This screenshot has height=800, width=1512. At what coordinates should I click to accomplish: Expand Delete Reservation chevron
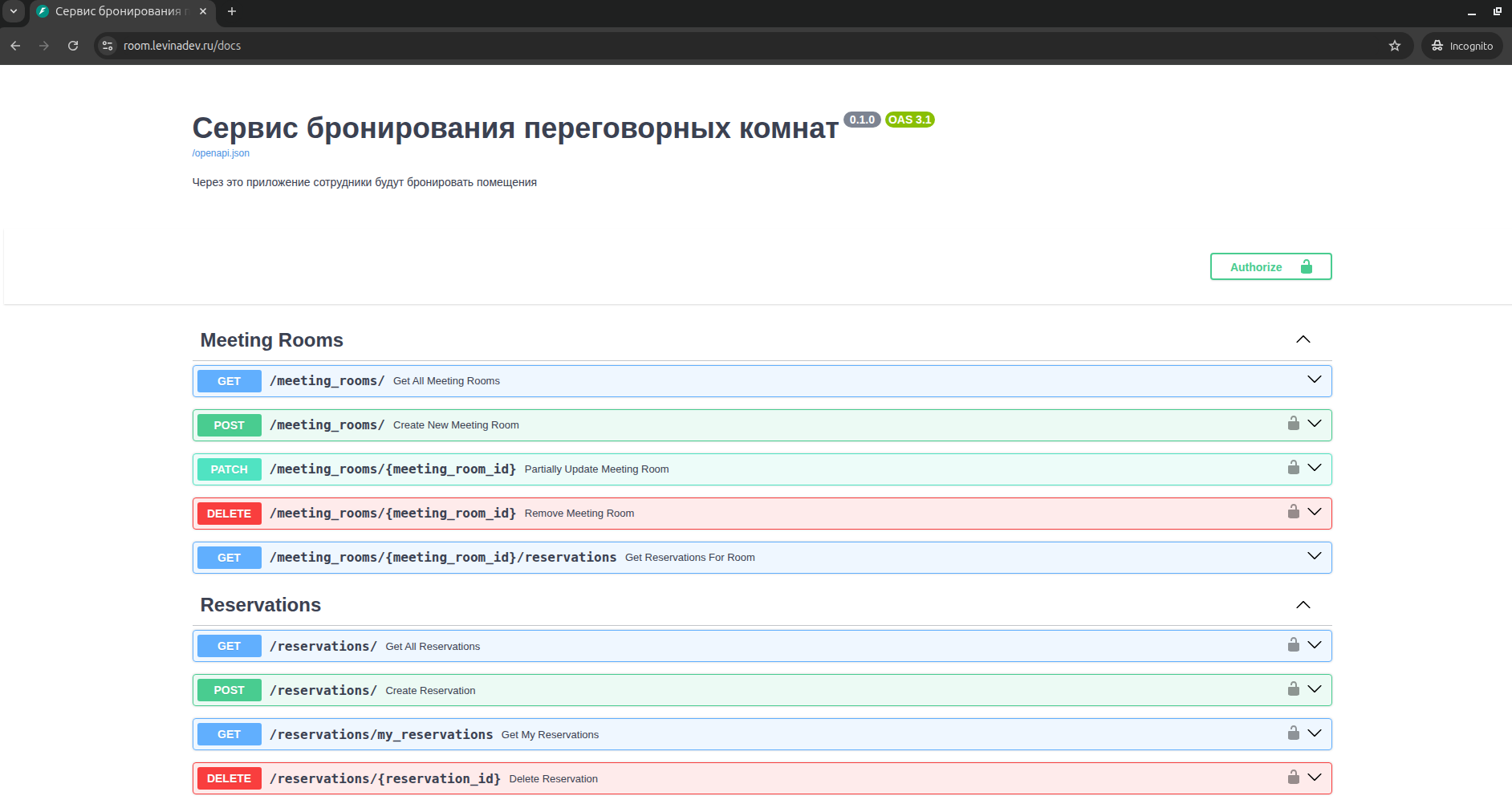tap(1315, 778)
